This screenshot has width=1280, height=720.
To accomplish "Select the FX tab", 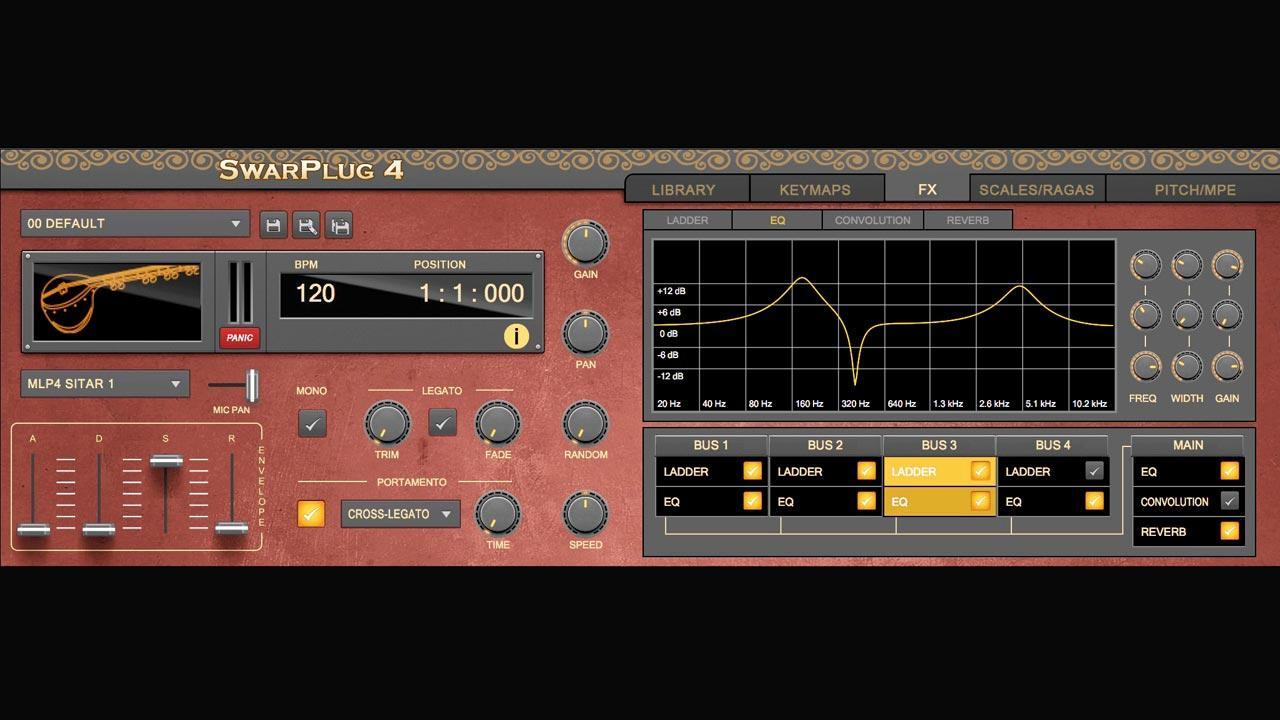I will 927,188.
